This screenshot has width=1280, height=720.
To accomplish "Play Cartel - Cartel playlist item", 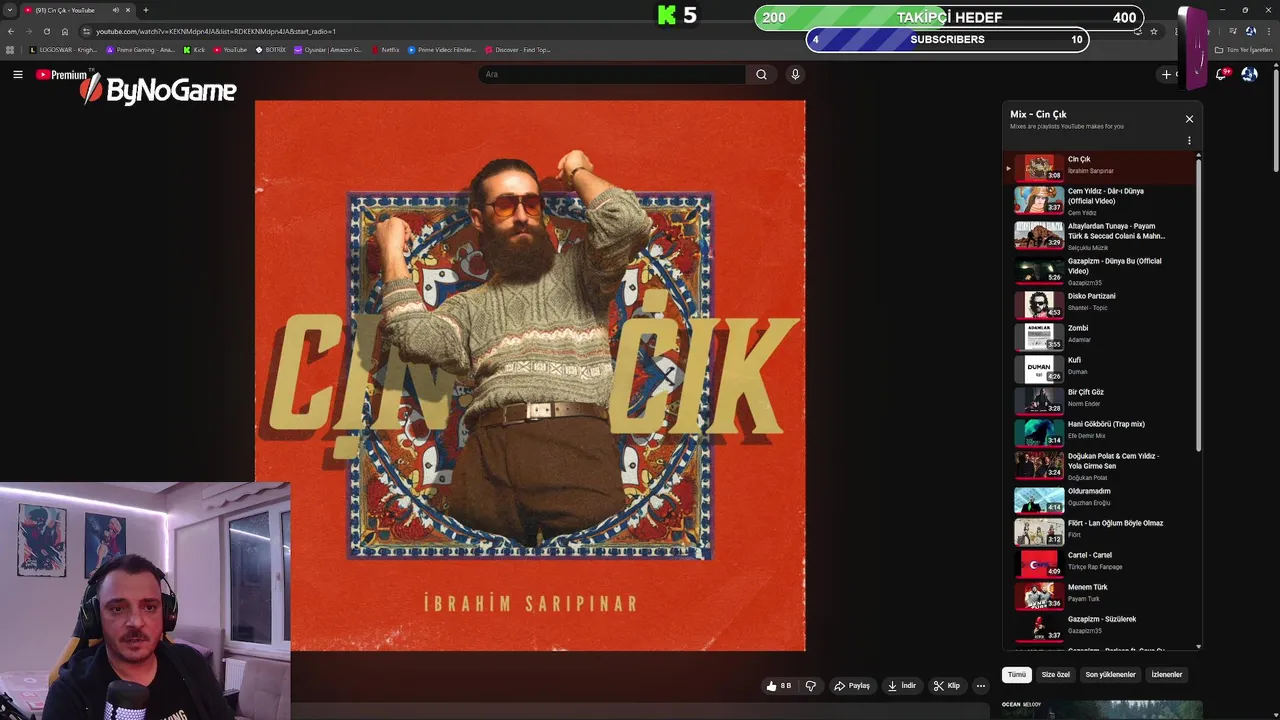I will 1099,562.
